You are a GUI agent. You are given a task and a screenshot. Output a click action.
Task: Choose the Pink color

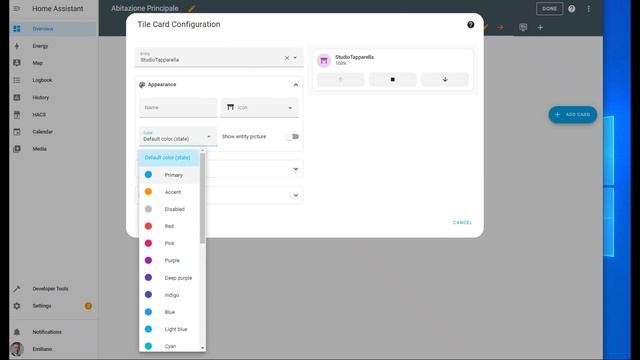coord(169,243)
